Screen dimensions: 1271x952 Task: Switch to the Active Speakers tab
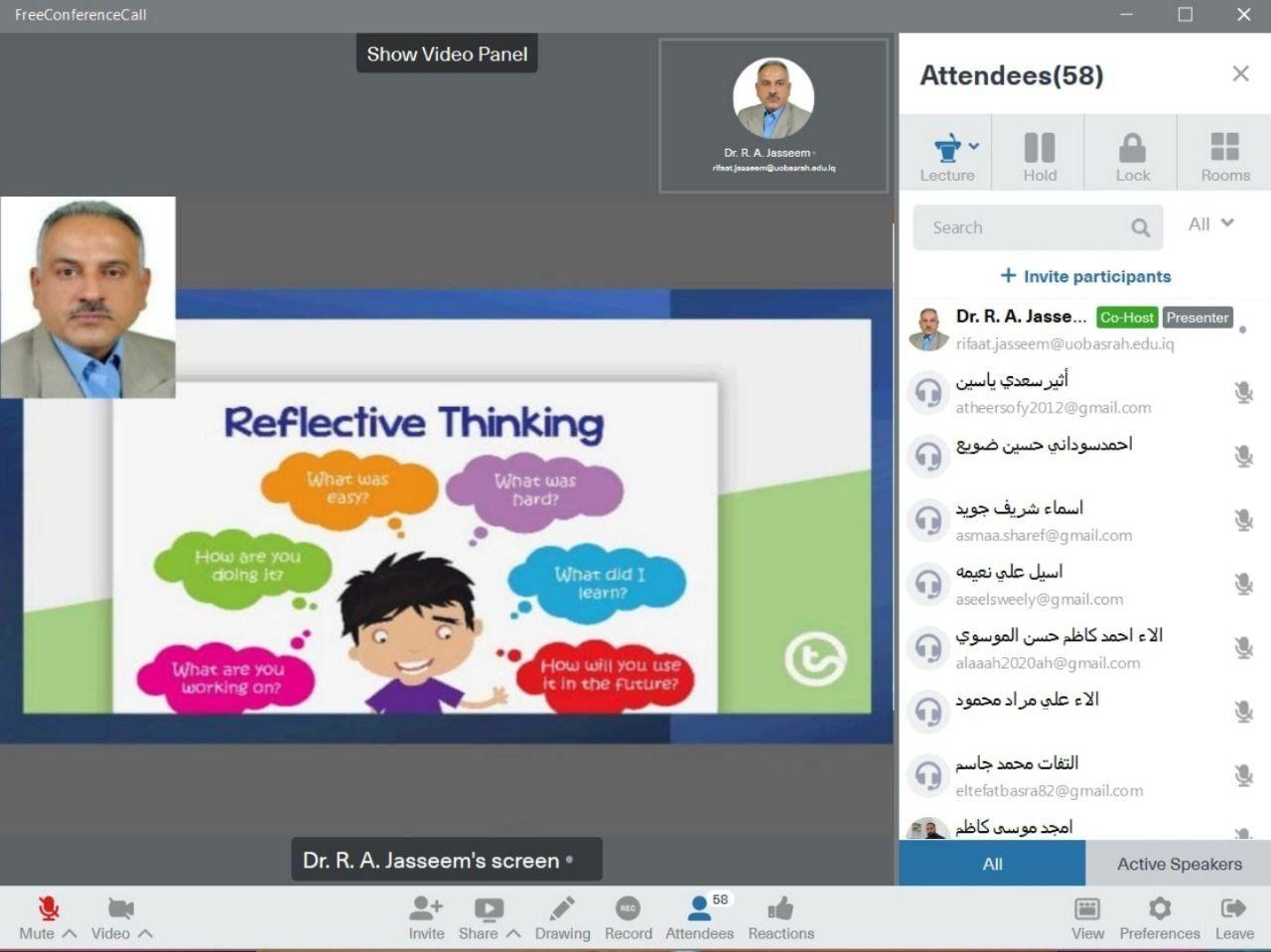click(1179, 864)
